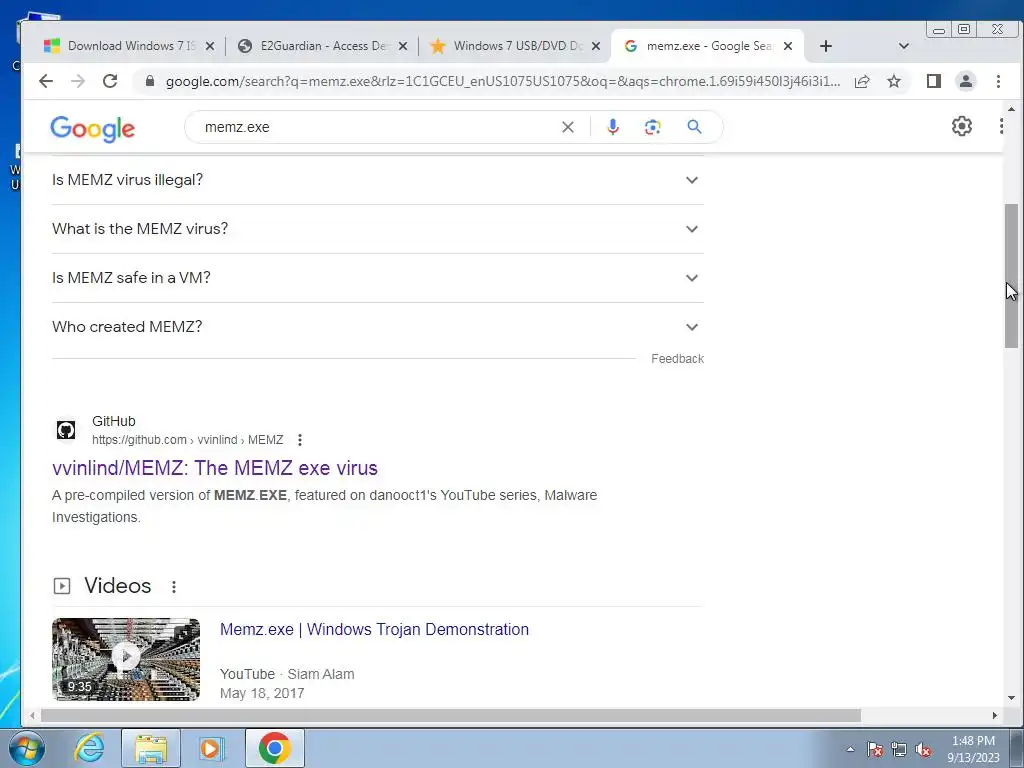The height and width of the screenshot is (768, 1024).
Task: Click the blue magnifier search button
Action: pyautogui.click(x=694, y=127)
